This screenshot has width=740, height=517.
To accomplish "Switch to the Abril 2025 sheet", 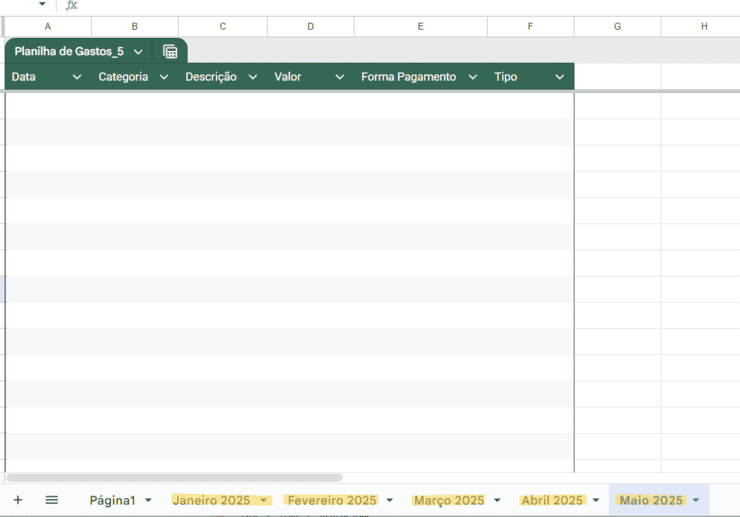I will pos(552,500).
